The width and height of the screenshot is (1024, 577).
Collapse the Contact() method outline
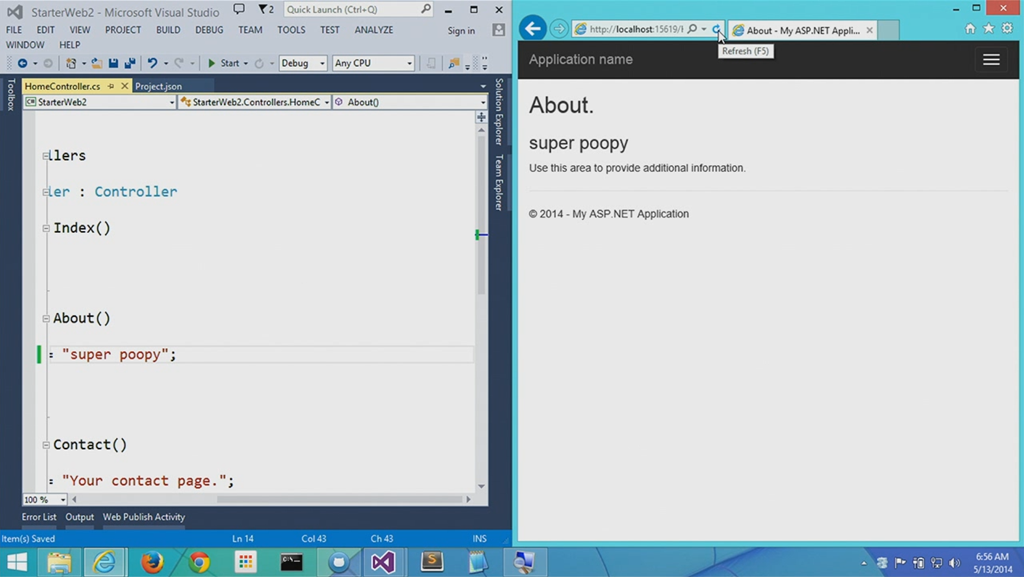point(46,445)
